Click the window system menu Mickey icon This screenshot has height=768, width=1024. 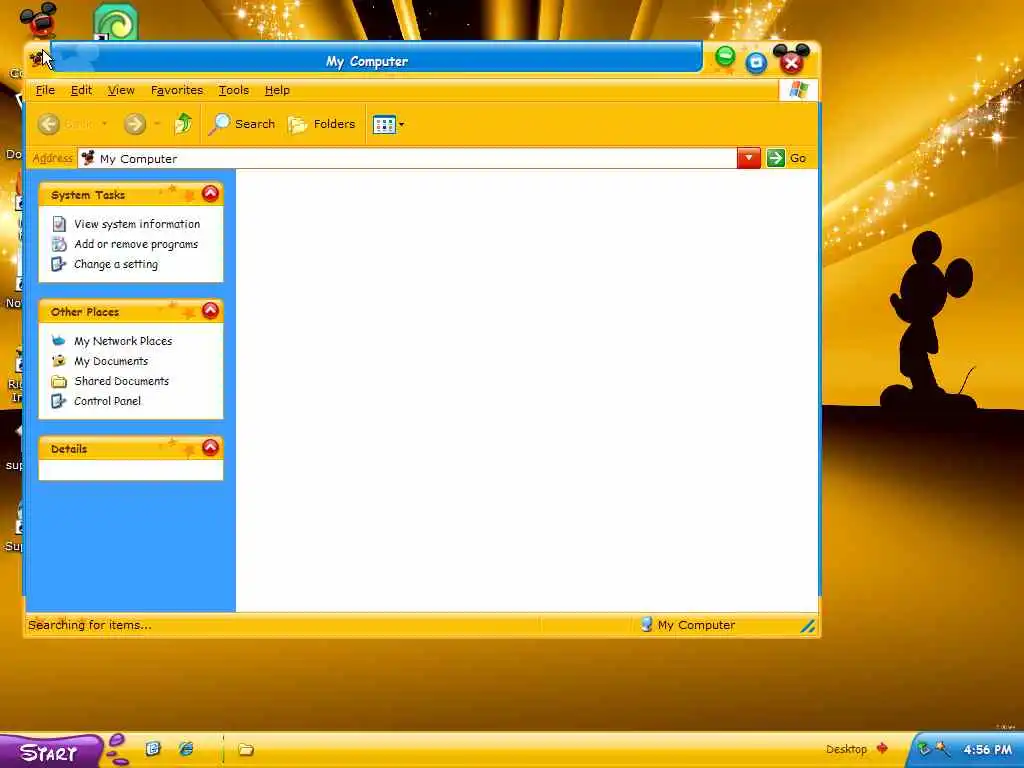point(37,61)
